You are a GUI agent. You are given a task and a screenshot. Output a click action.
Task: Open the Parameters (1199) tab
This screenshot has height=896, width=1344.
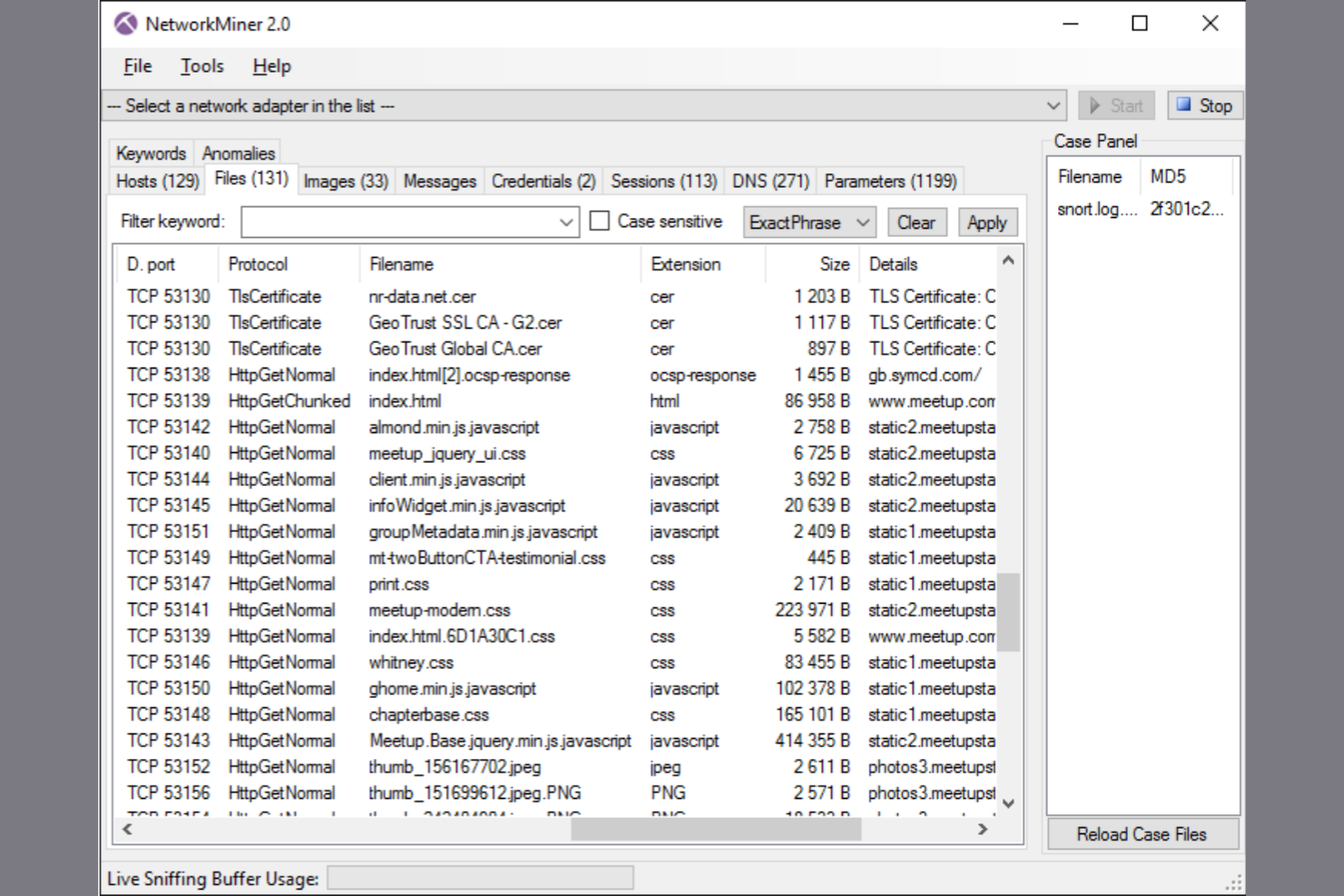tap(890, 181)
